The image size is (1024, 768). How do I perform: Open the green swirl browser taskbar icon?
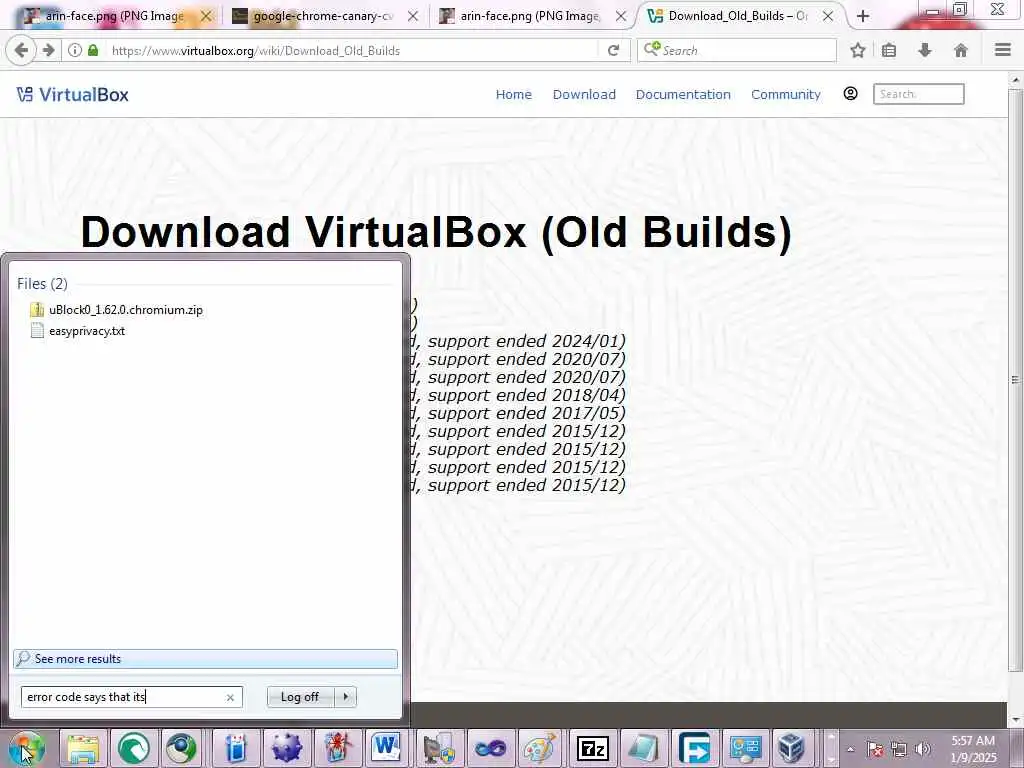(x=134, y=748)
